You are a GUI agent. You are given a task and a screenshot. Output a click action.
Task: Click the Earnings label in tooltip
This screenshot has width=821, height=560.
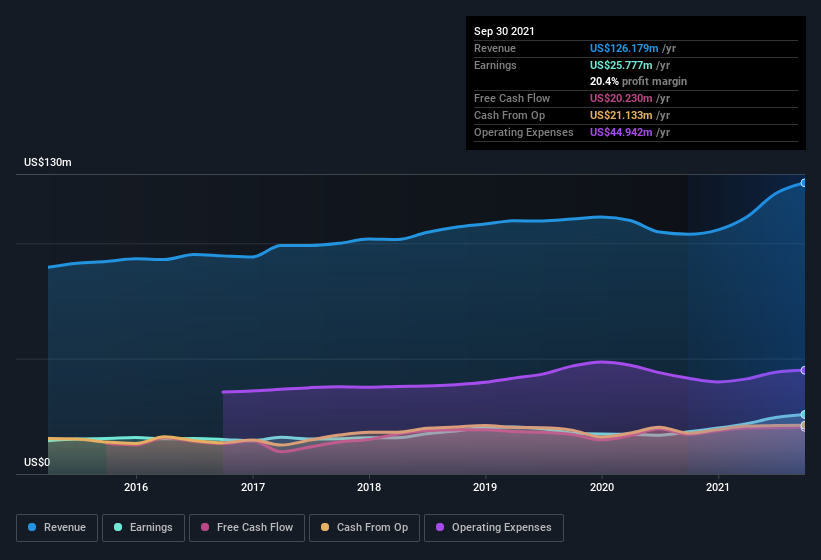point(495,65)
